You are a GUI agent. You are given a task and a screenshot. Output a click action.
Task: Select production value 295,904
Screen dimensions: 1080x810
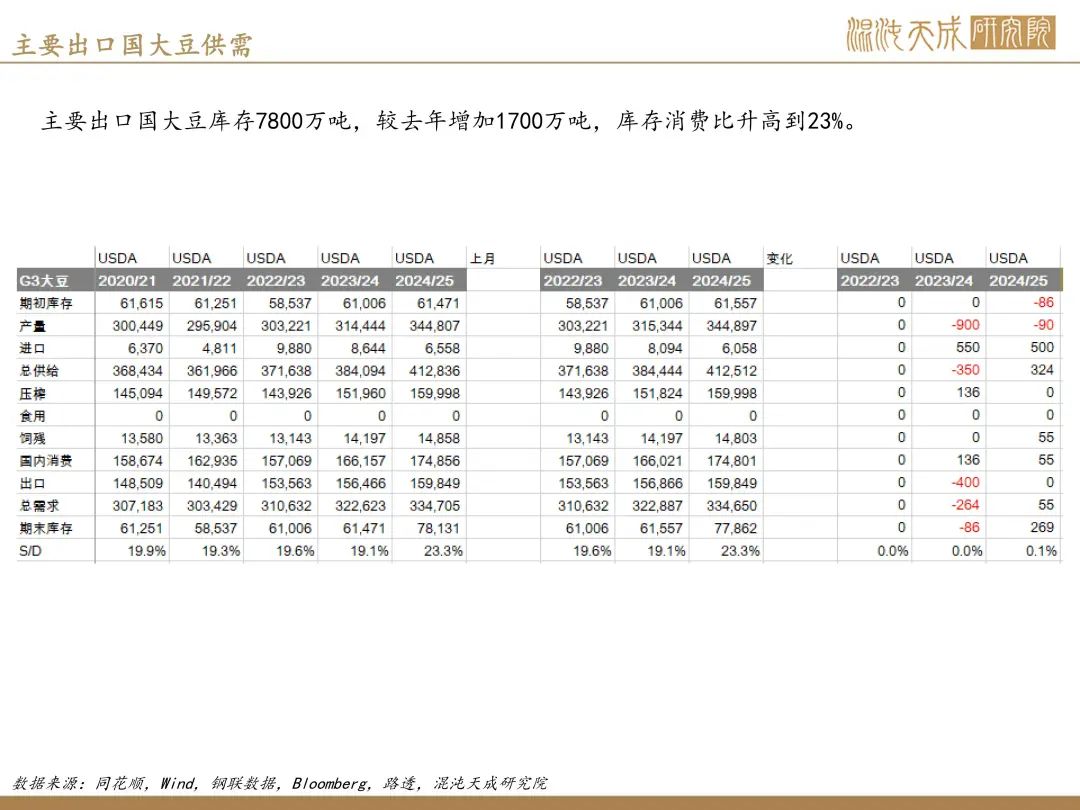coord(211,326)
